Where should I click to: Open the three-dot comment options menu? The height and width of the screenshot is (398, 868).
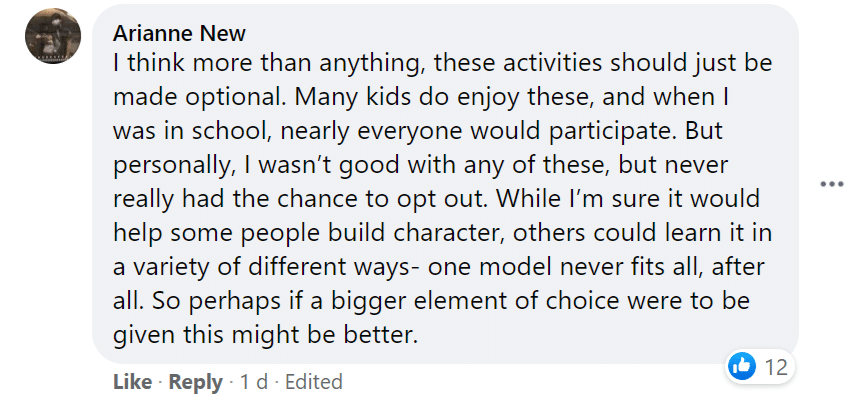pyautogui.click(x=832, y=184)
